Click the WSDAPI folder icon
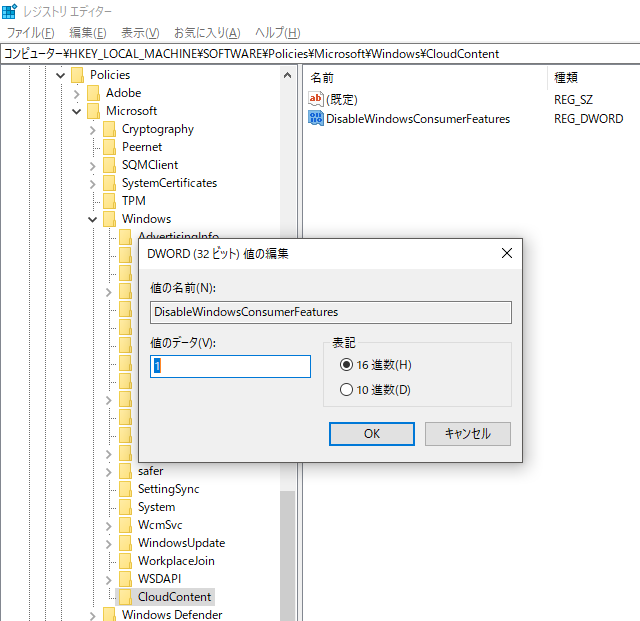The image size is (640, 621). click(125, 579)
